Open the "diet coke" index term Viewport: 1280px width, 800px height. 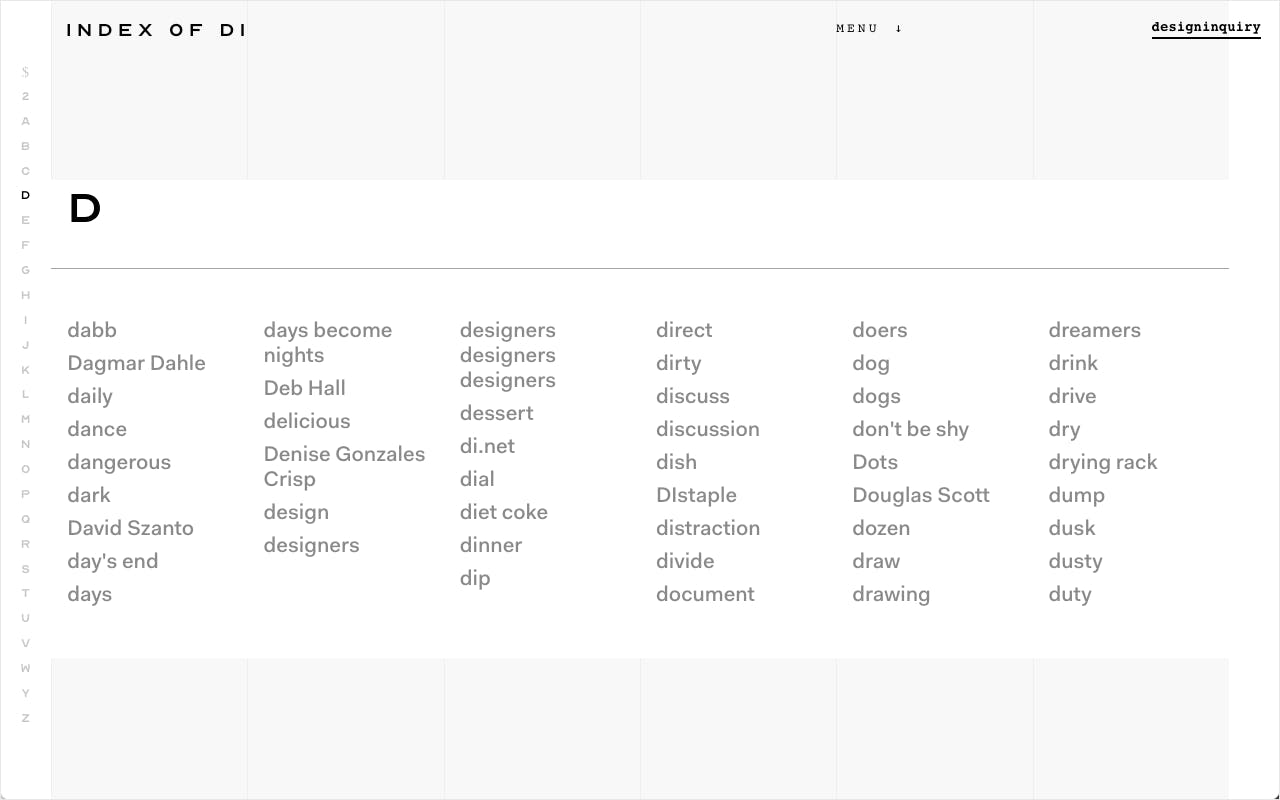(x=503, y=512)
